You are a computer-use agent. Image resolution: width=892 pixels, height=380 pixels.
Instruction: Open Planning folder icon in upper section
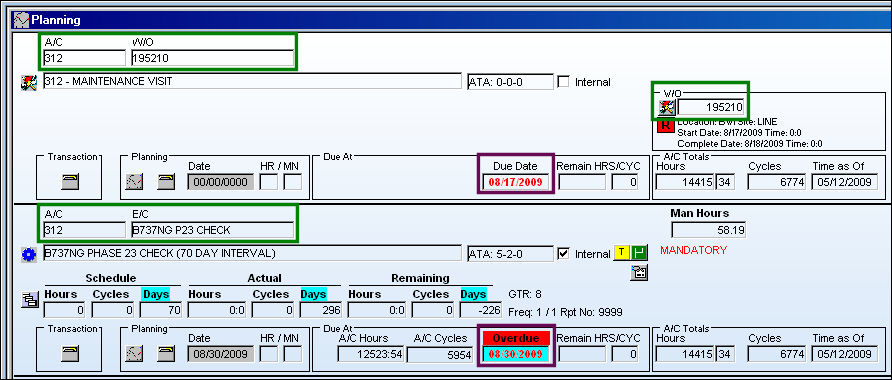point(166,181)
